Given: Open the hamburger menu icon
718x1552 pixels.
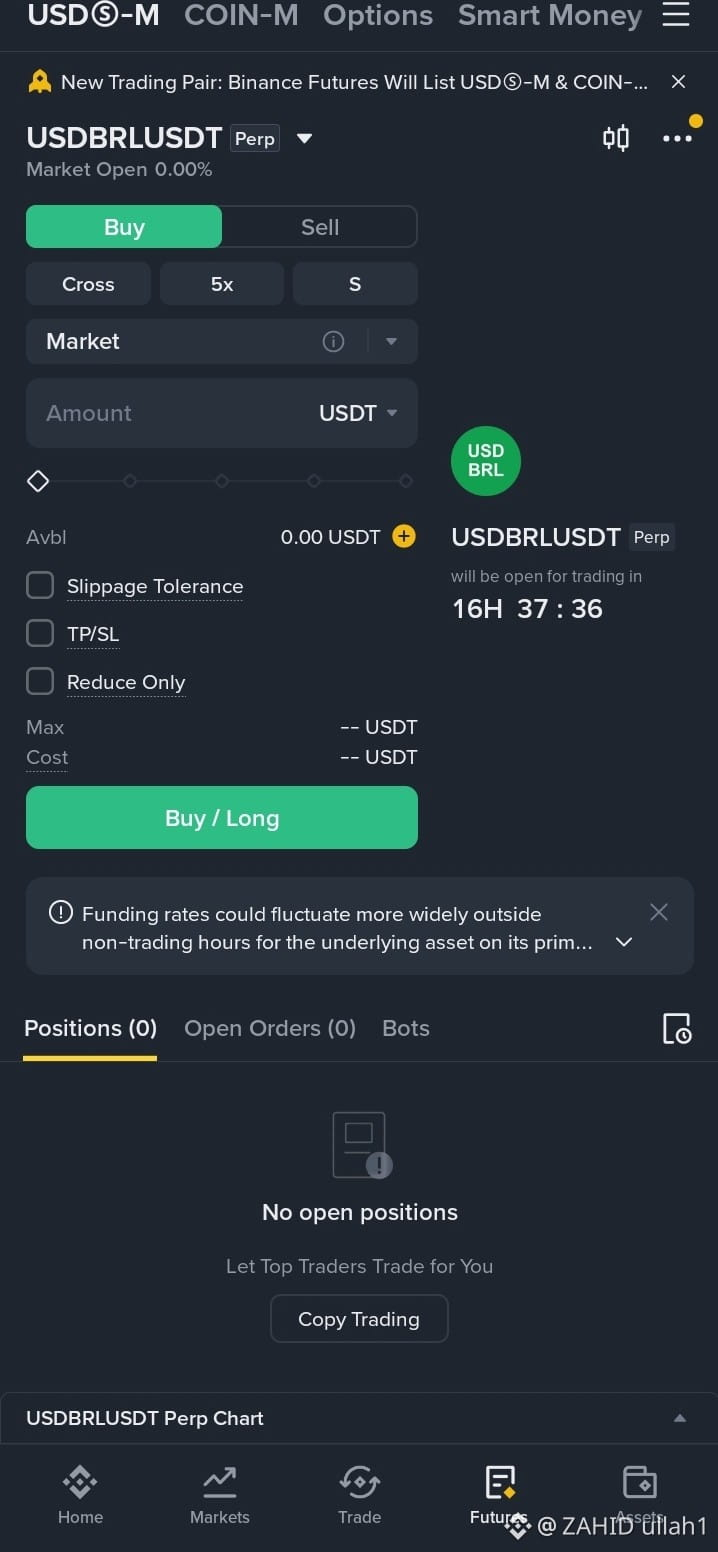Looking at the screenshot, I should (x=676, y=14).
